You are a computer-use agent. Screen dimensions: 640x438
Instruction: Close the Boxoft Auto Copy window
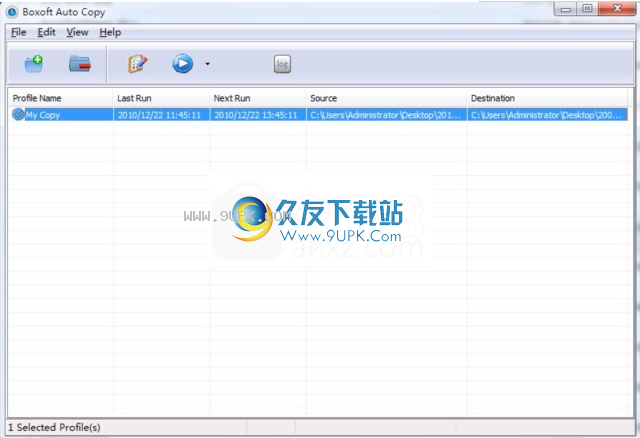[x=617, y=9]
